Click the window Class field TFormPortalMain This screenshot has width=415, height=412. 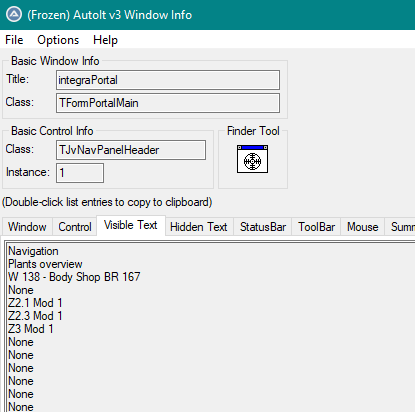coord(168,103)
